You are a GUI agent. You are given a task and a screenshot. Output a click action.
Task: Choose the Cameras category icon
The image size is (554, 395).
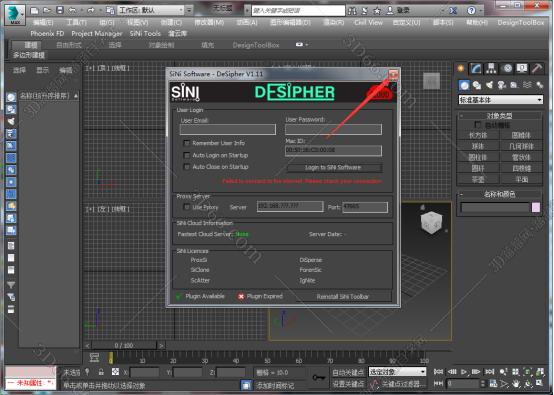(x=501, y=85)
